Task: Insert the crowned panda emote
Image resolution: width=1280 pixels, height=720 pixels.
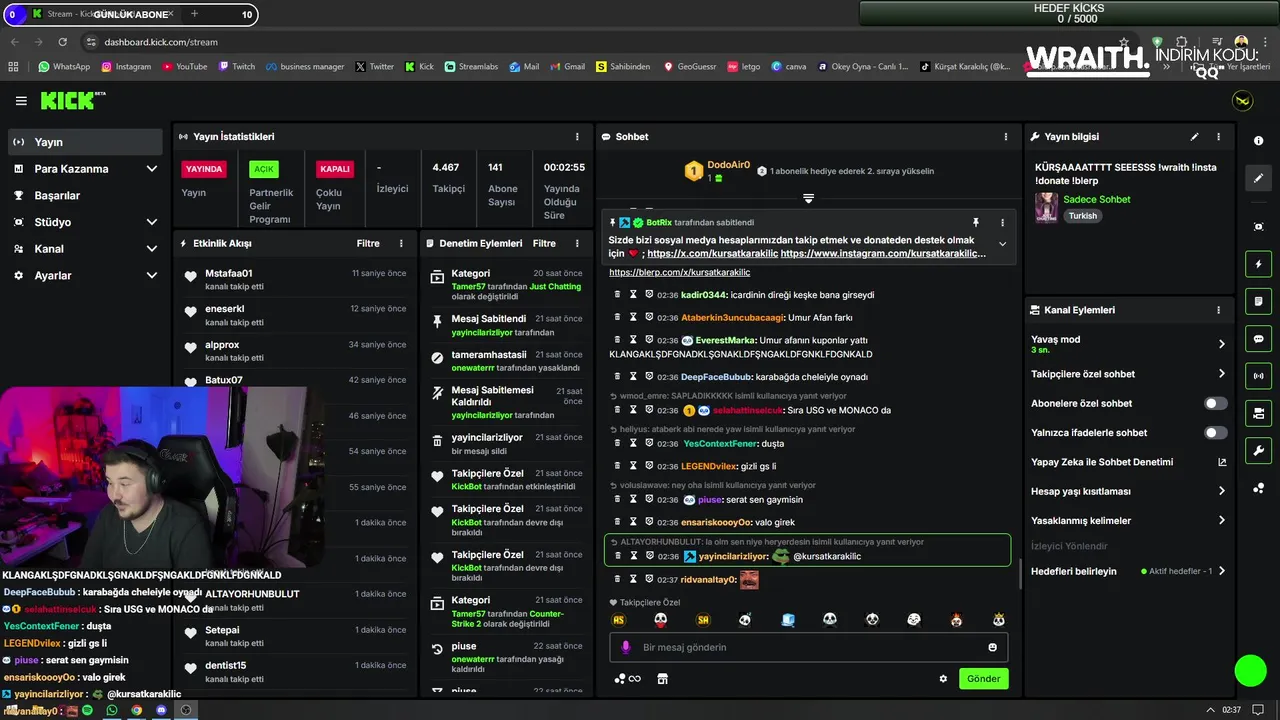Action: pyautogui.click(x=999, y=620)
